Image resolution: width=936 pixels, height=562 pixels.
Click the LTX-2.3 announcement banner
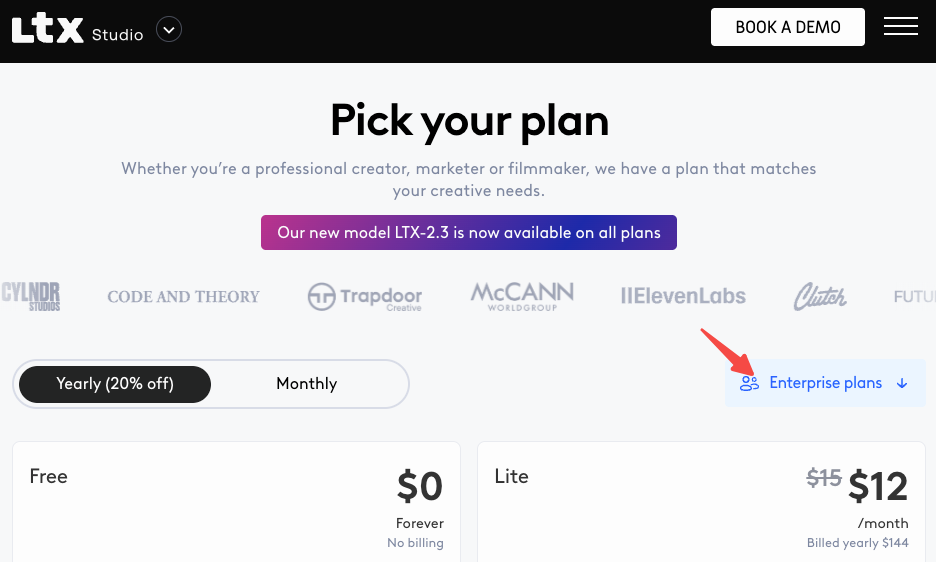pyautogui.click(x=469, y=233)
